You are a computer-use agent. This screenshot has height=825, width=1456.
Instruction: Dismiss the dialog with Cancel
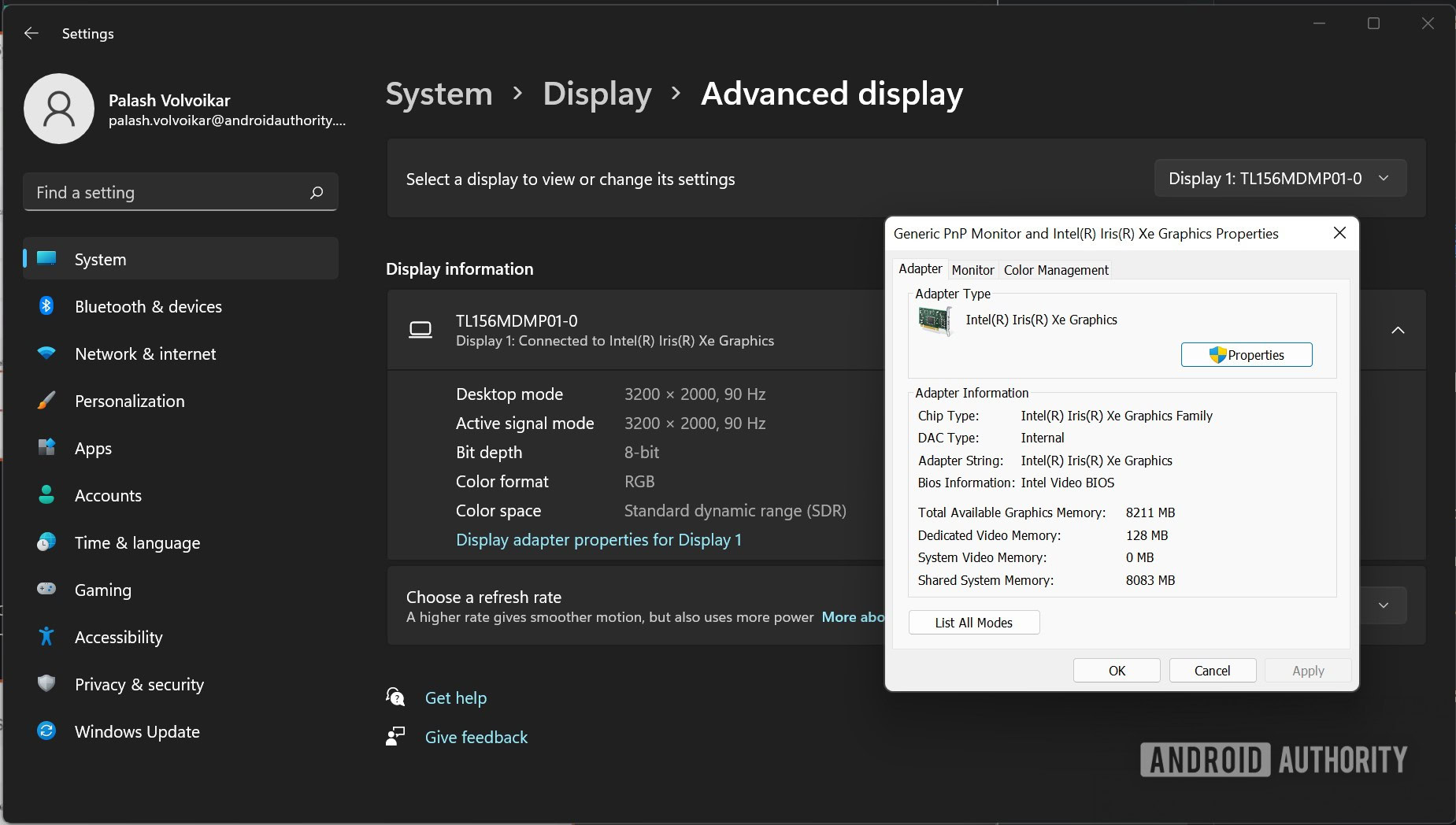1212,671
